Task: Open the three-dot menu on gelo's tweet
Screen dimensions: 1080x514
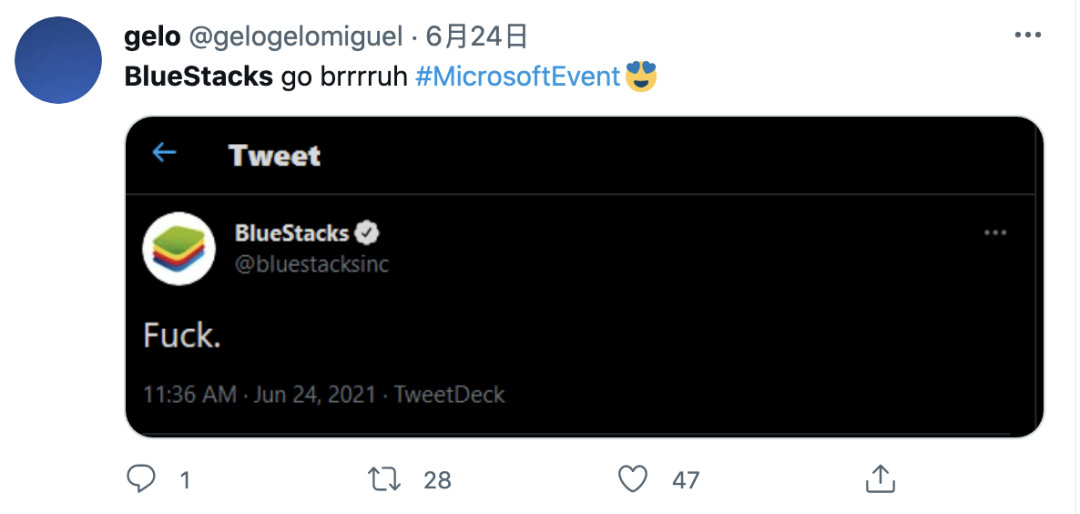Action: (1028, 34)
